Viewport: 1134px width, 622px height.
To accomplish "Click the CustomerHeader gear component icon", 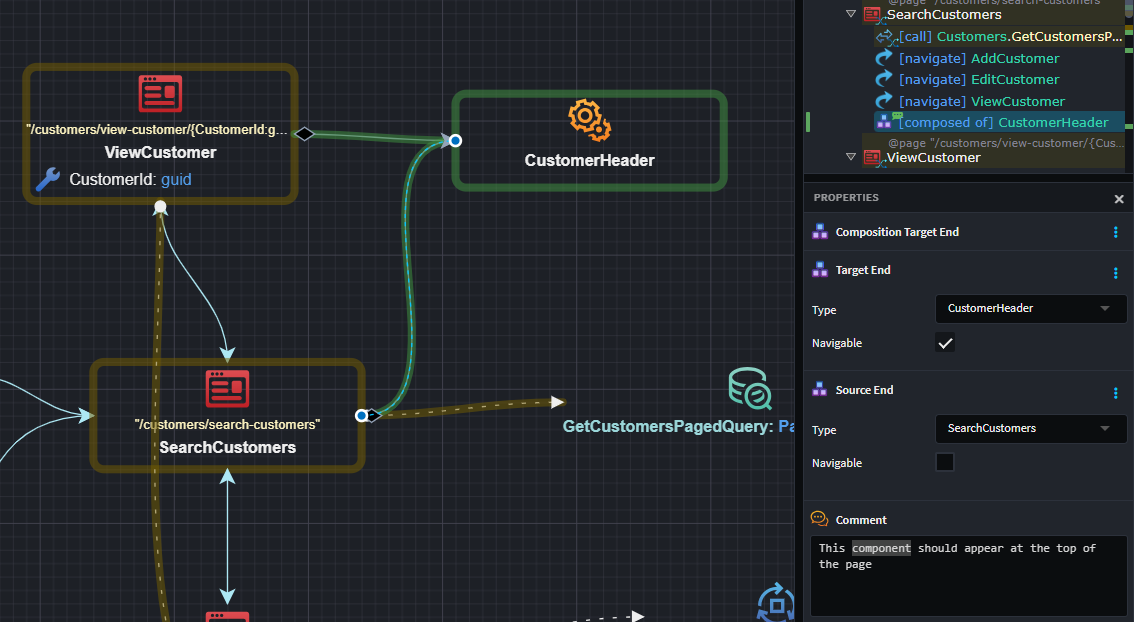I will click(589, 120).
